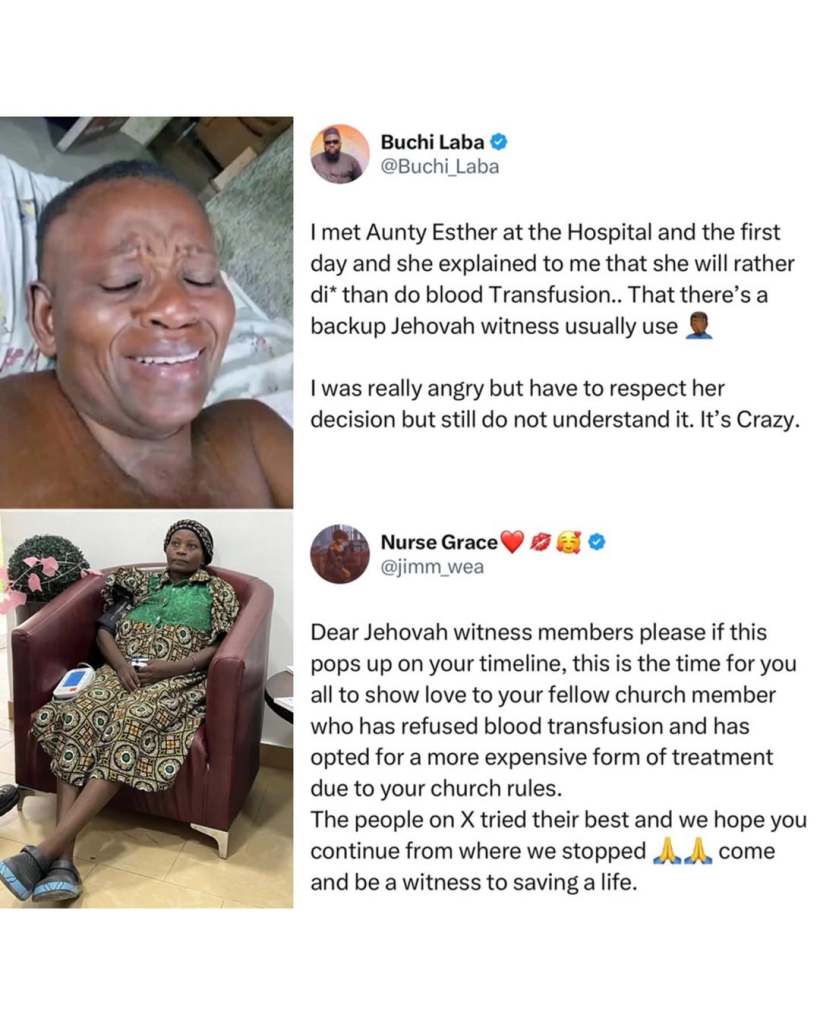Open Buchi Laba's profile avatar
This screenshot has width=820, height=1024.
[339, 154]
